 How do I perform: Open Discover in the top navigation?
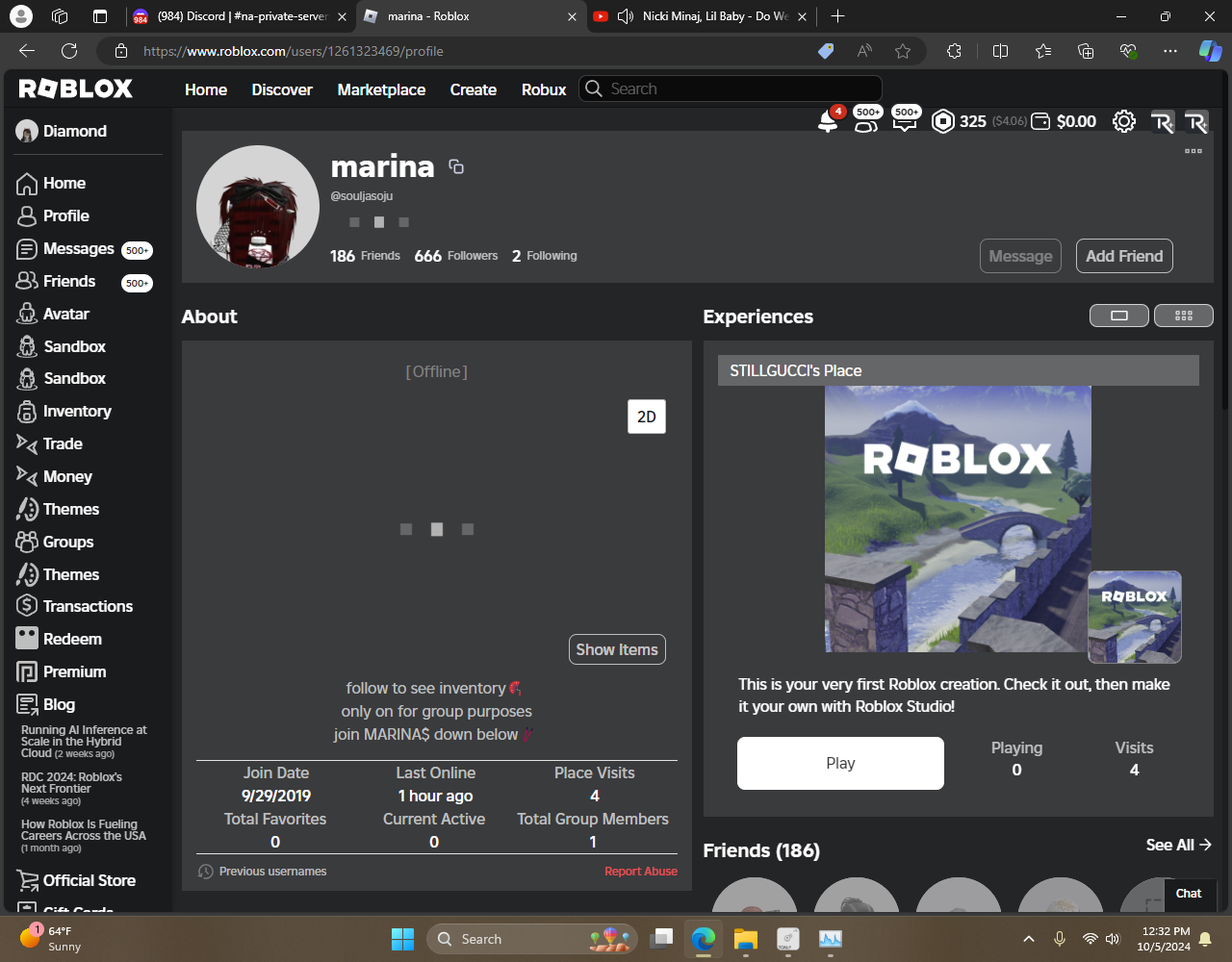point(282,89)
